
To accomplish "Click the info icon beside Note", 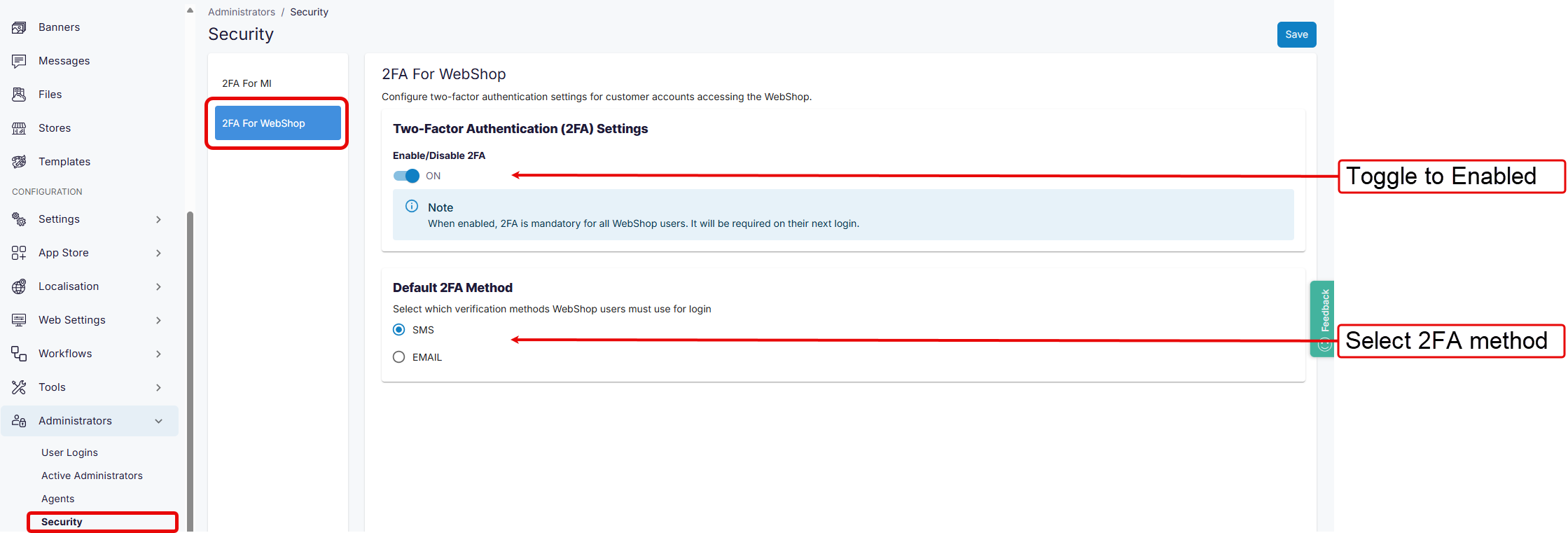I will [x=412, y=206].
